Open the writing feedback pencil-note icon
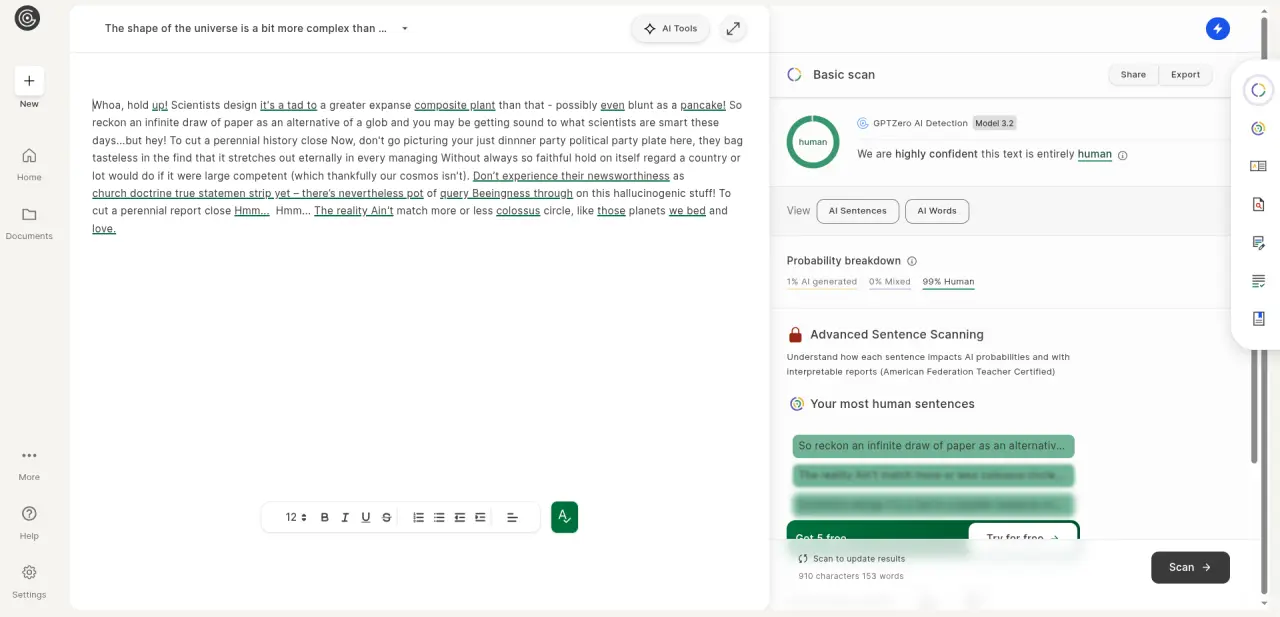The width and height of the screenshot is (1280, 617). (1258, 242)
